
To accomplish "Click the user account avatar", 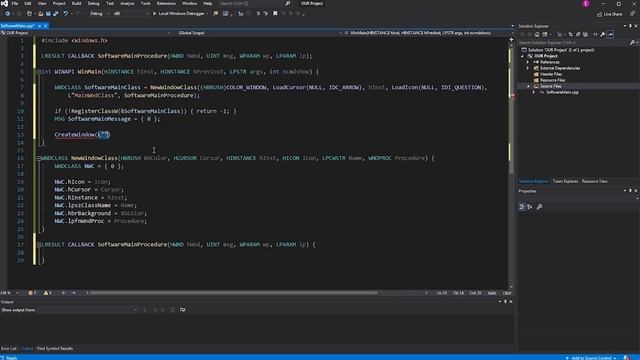I will (586, 3).
